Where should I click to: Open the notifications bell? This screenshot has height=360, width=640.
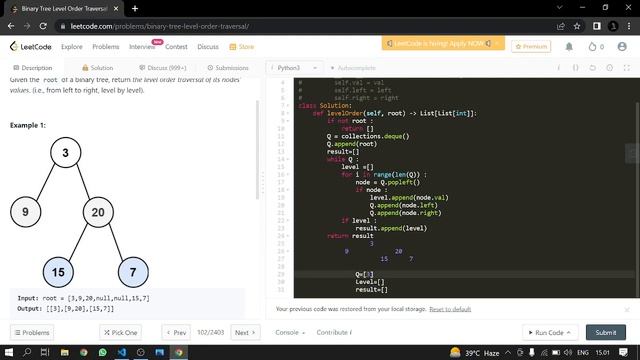(569, 47)
